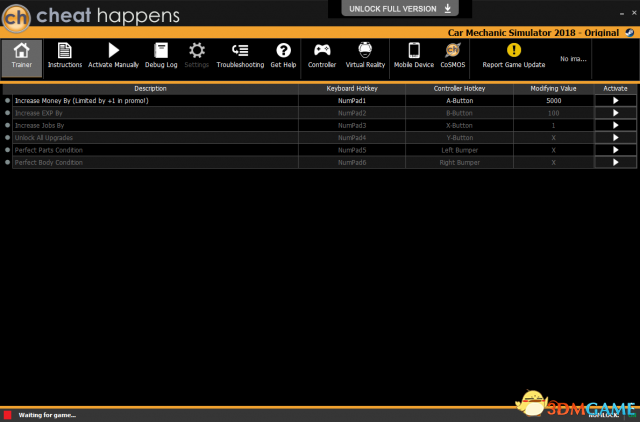Select the Unlock All Upgrades description

point(155,138)
